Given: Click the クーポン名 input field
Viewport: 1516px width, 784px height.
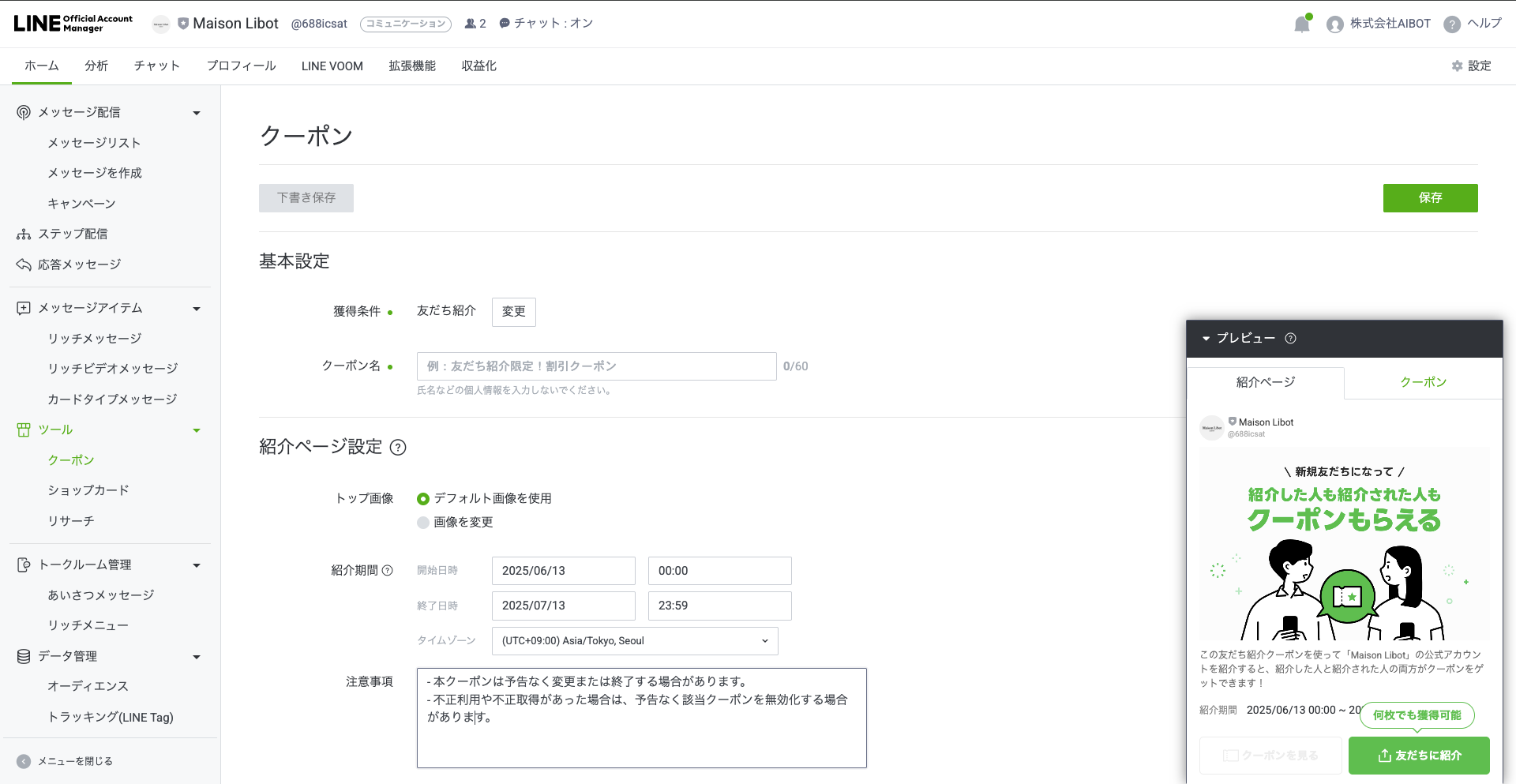Looking at the screenshot, I should (x=596, y=366).
